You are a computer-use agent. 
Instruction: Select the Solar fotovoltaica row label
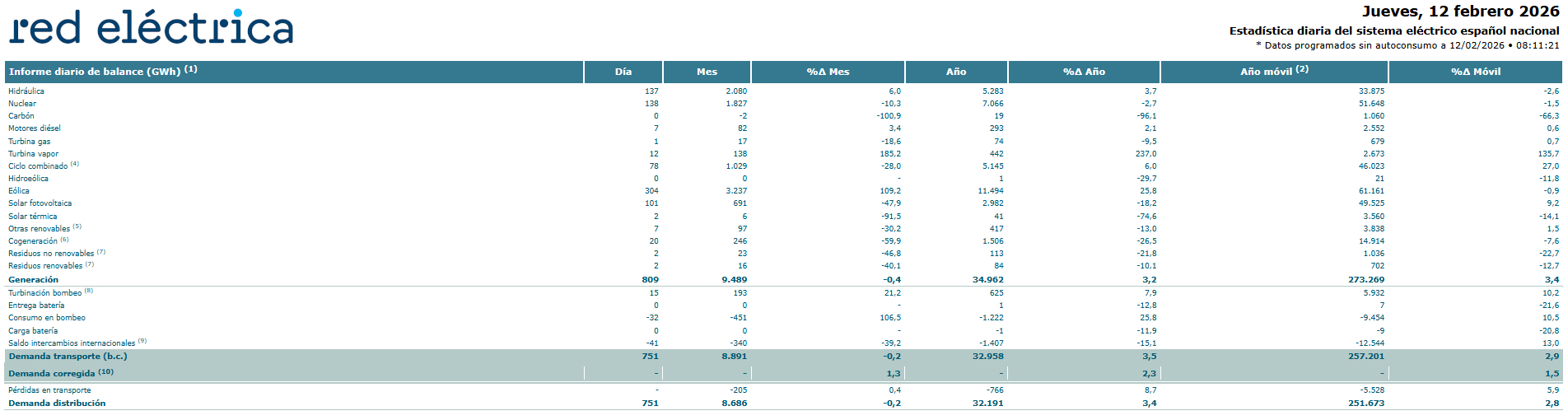[40, 203]
